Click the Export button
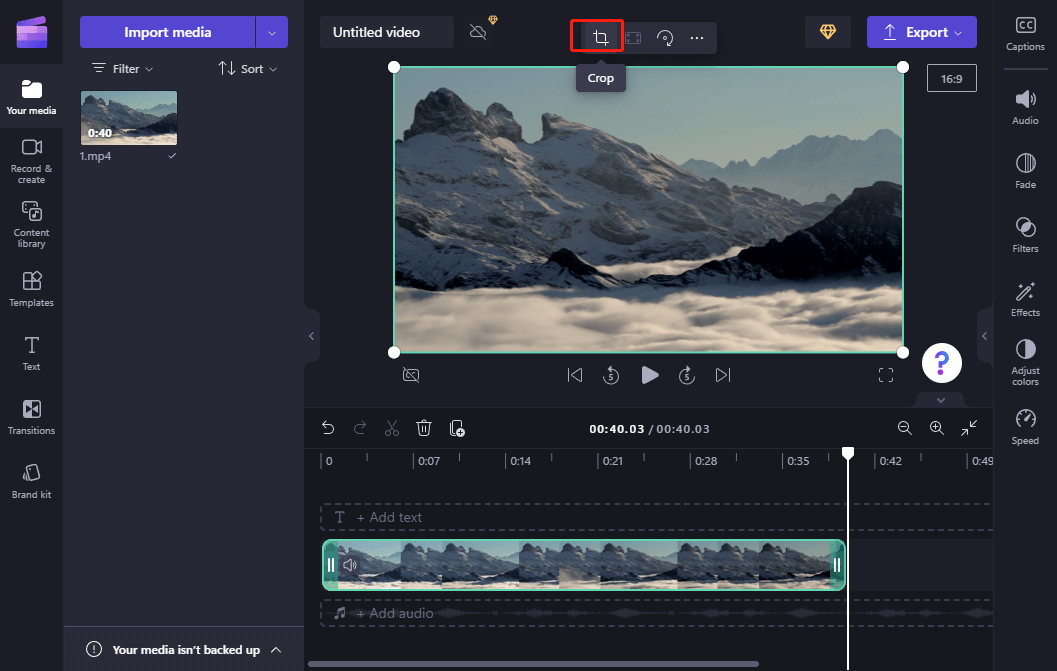1057x671 pixels. (922, 32)
